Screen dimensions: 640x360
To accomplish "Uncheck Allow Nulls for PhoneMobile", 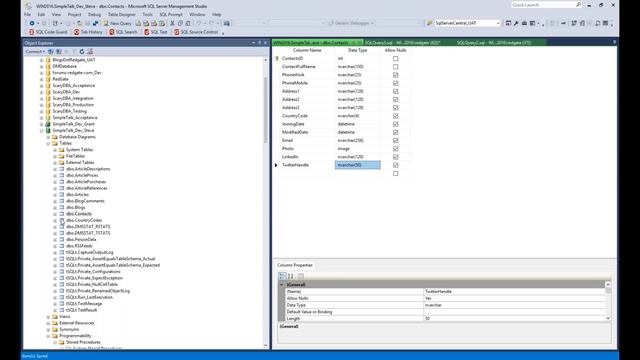I will [x=396, y=83].
